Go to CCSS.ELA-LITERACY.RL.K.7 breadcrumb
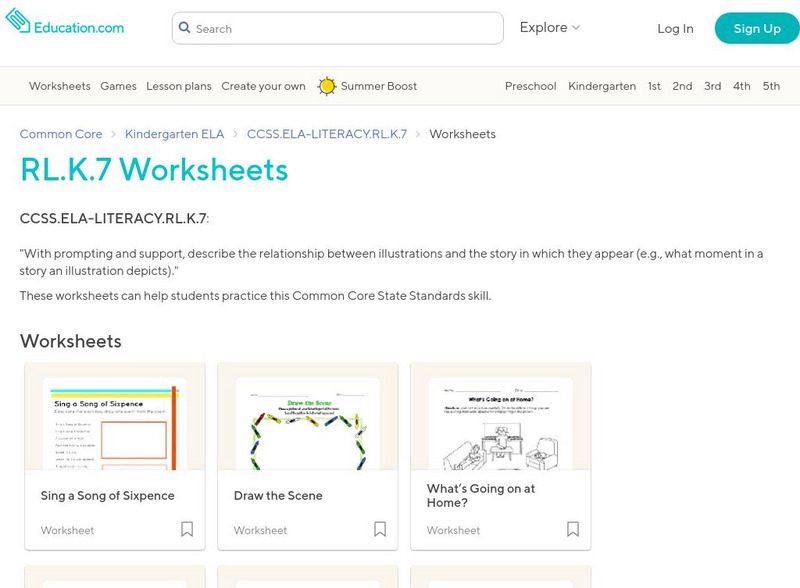Image resolution: width=800 pixels, height=588 pixels. click(327, 134)
